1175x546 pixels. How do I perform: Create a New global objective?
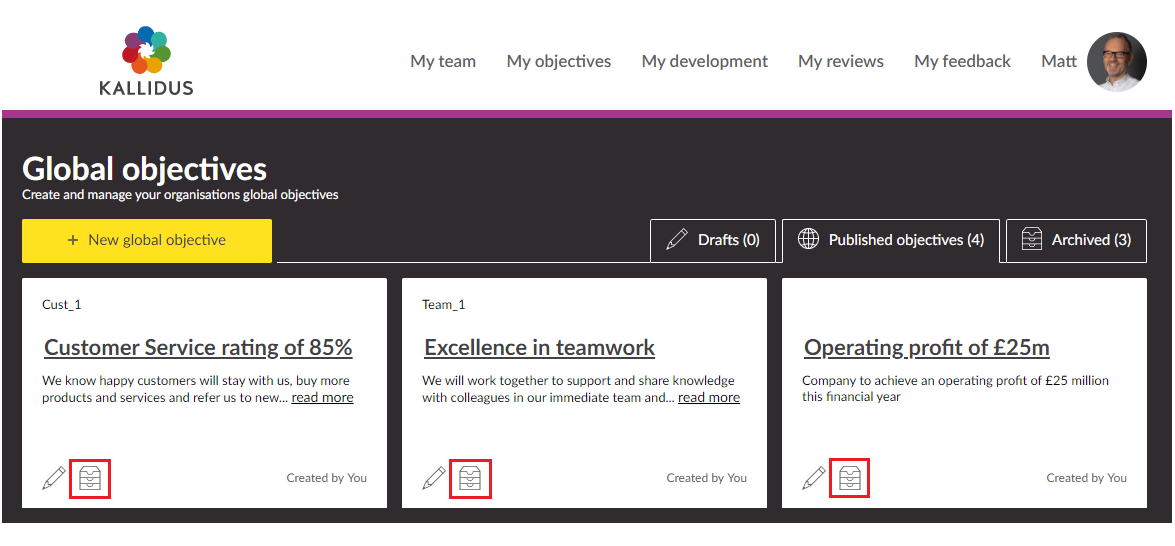pos(147,241)
